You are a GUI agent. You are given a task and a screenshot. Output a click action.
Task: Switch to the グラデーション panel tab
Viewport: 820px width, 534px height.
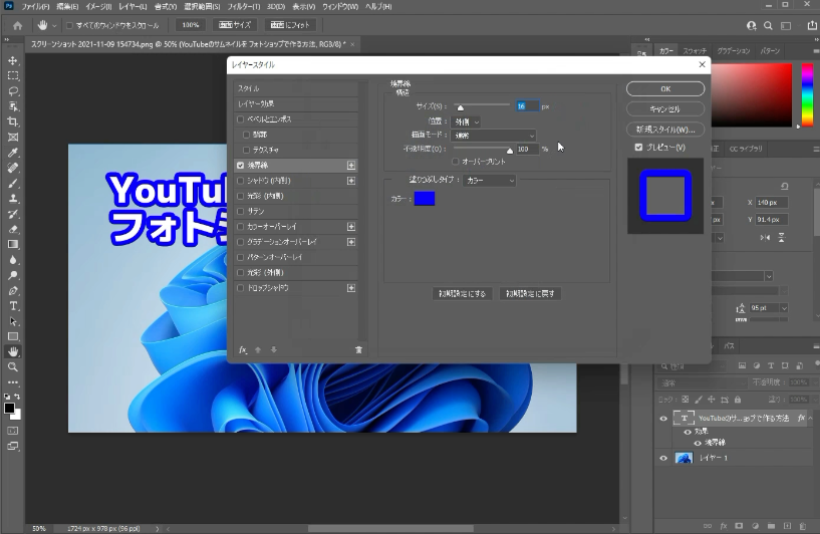[x=733, y=51]
